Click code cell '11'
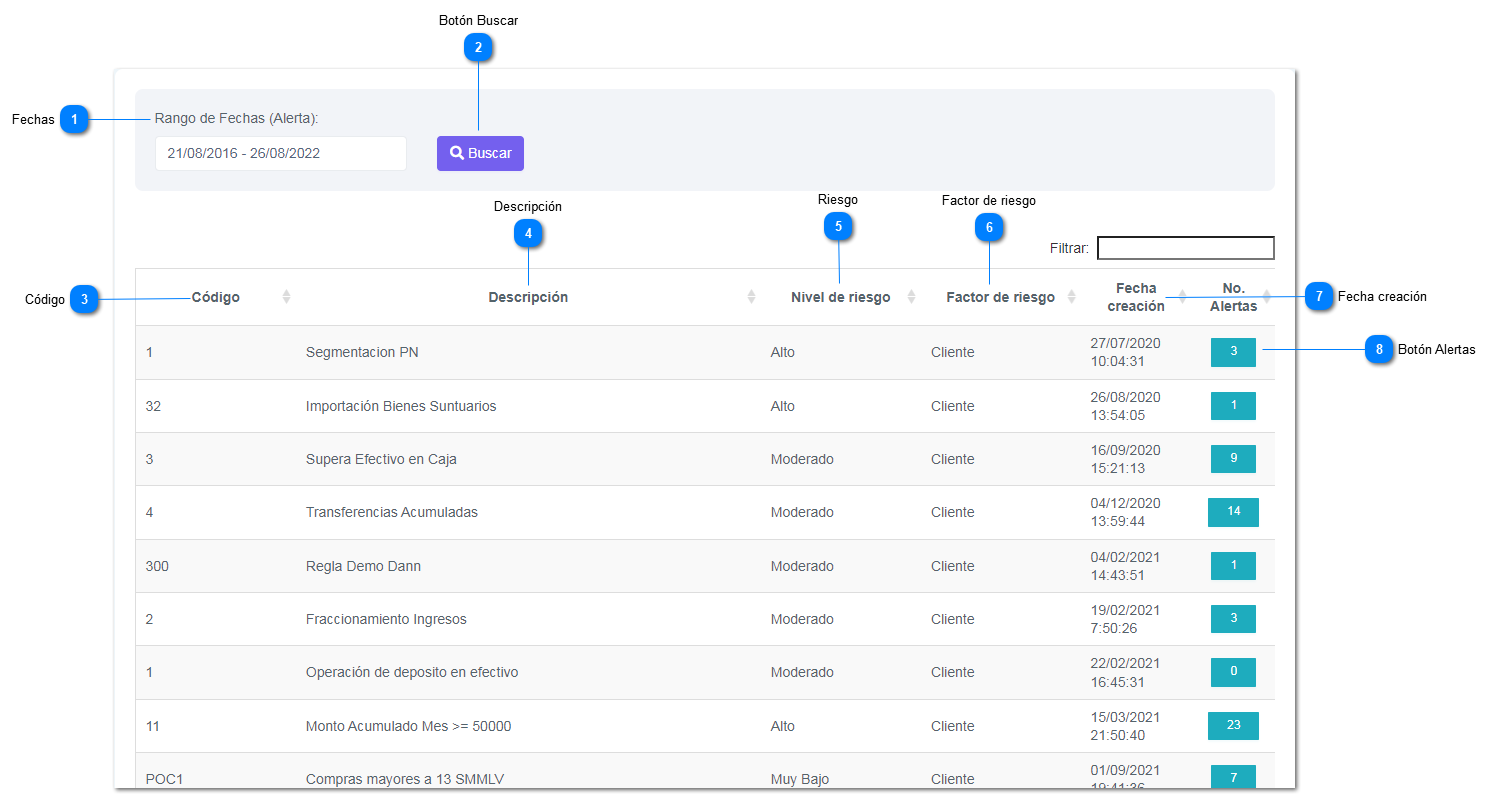This screenshot has height=797, width=1492. 153,726
